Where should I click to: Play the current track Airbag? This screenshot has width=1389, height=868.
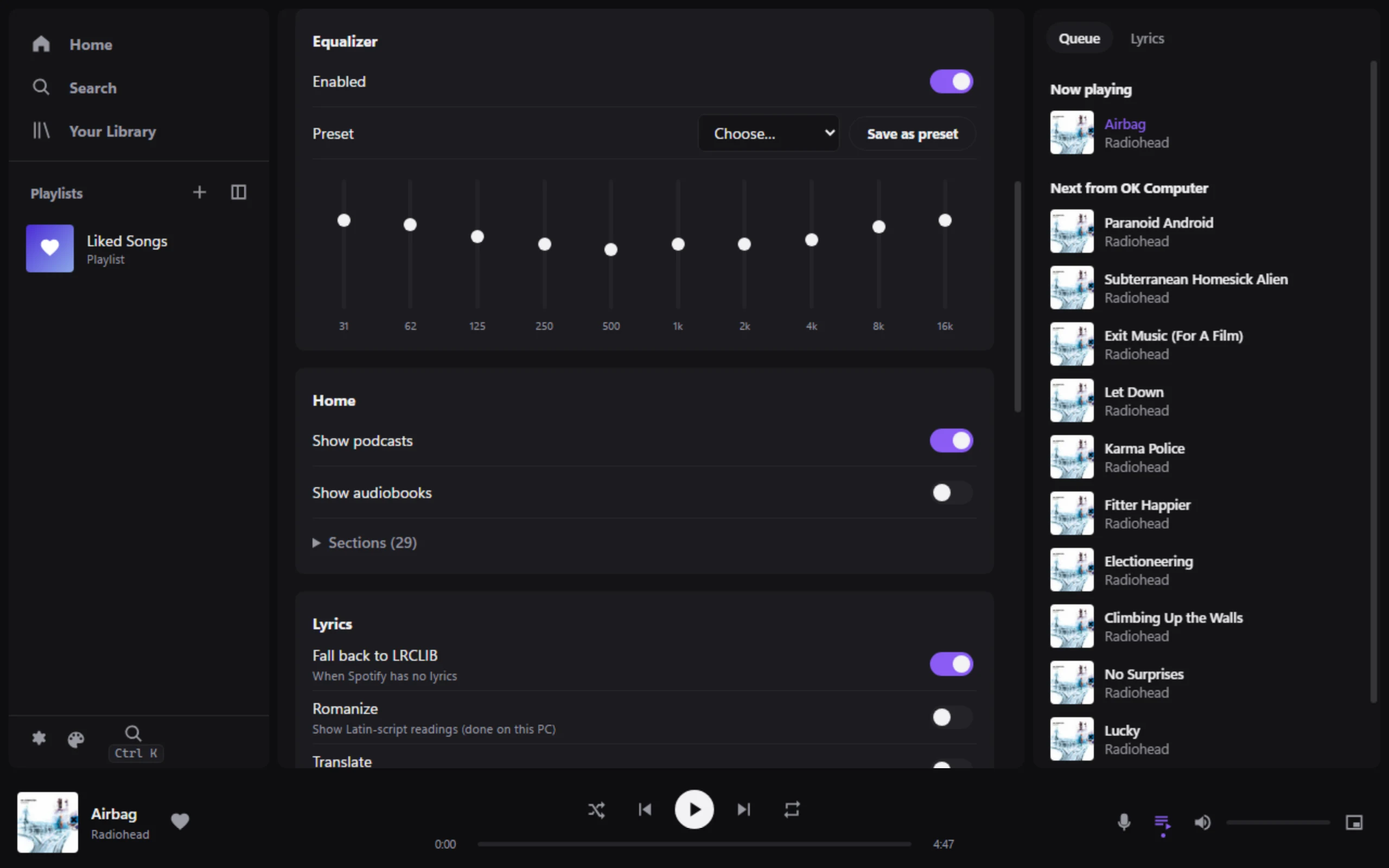click(x=694, y=809)
